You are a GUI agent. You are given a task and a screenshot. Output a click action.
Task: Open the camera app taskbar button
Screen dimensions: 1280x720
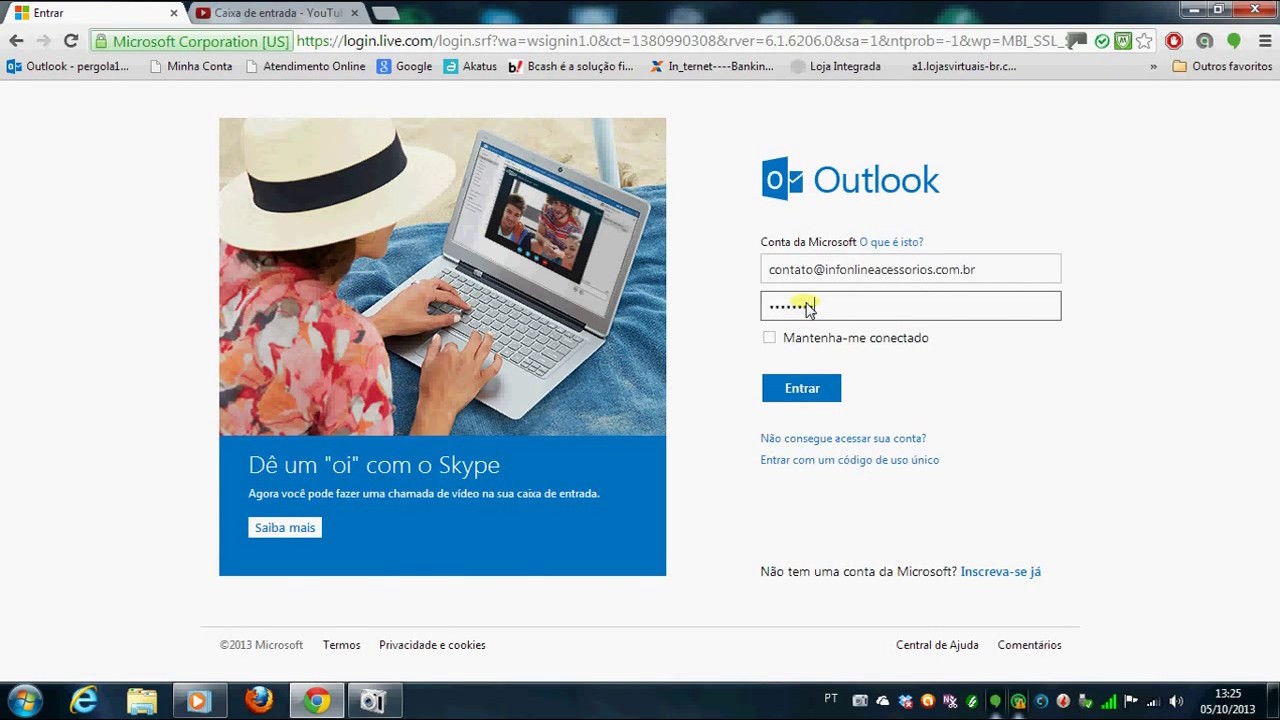coord(374,701)
